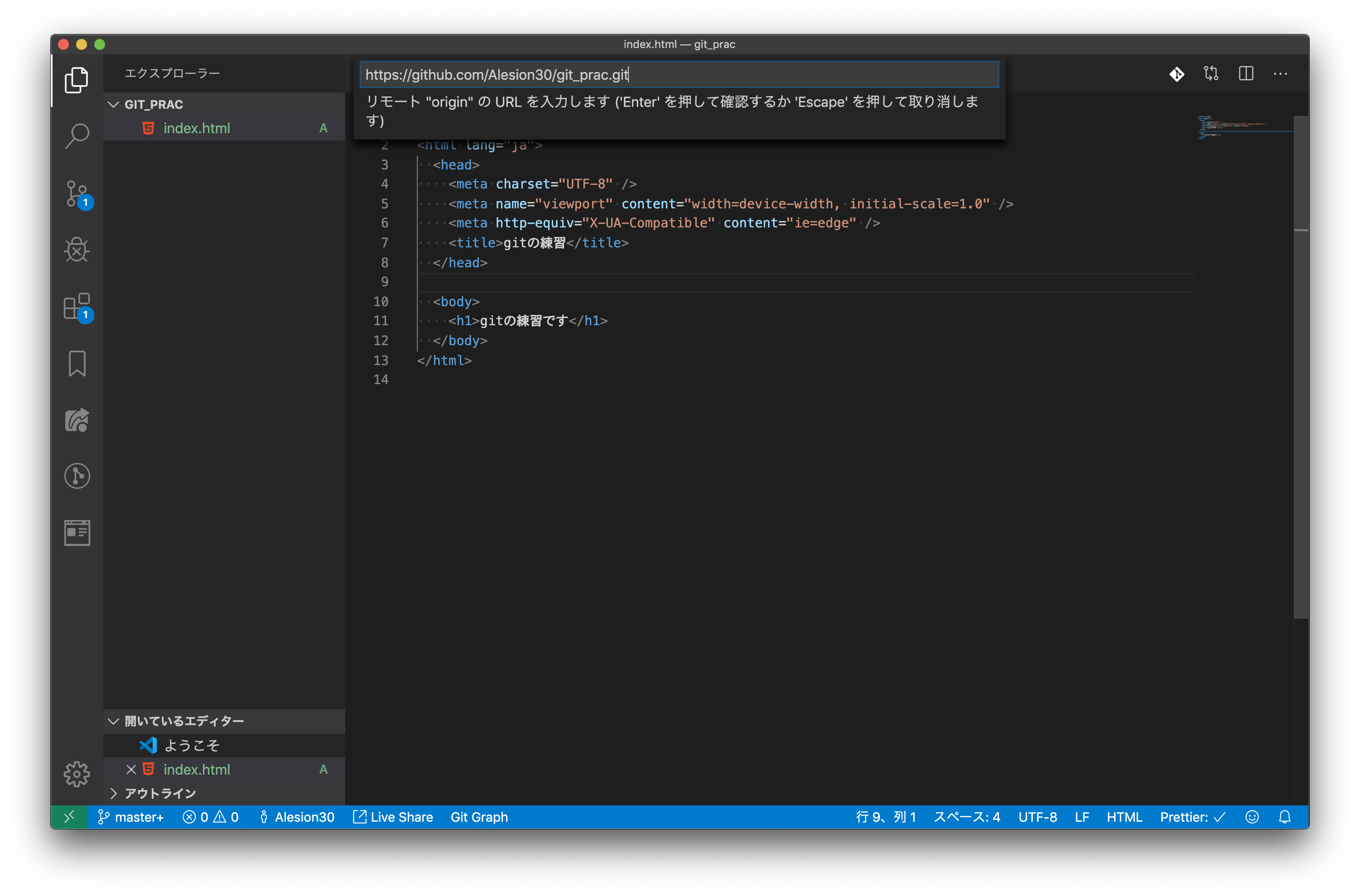Open the Extensions view icon
Screen dimensions: 1360x896
click(x=77, y=306)
